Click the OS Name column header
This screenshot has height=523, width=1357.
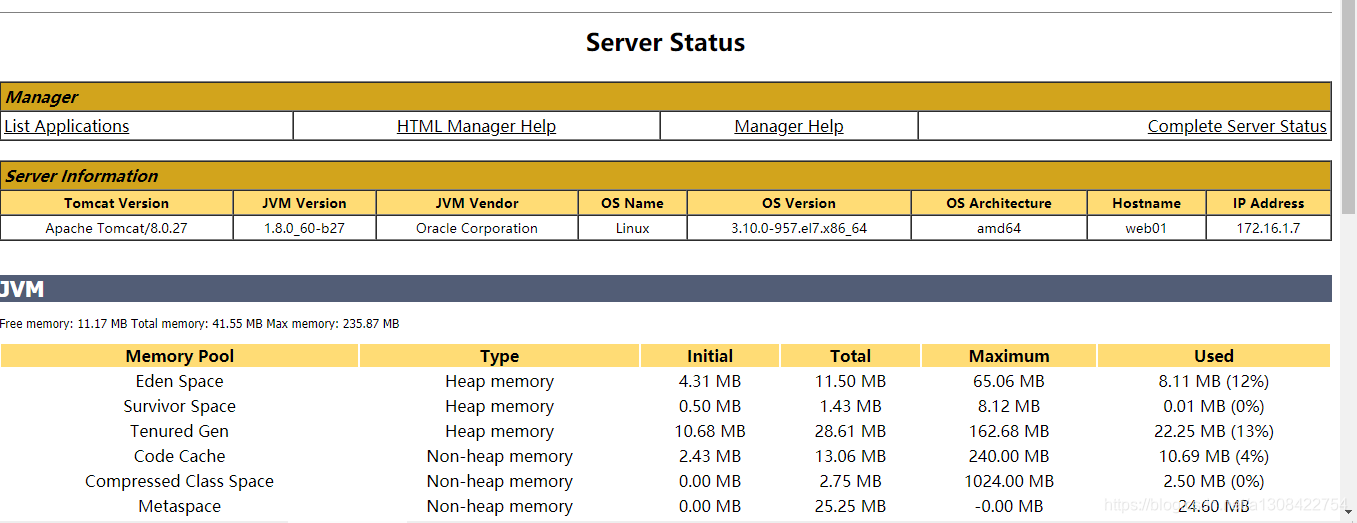pos(632,203)
